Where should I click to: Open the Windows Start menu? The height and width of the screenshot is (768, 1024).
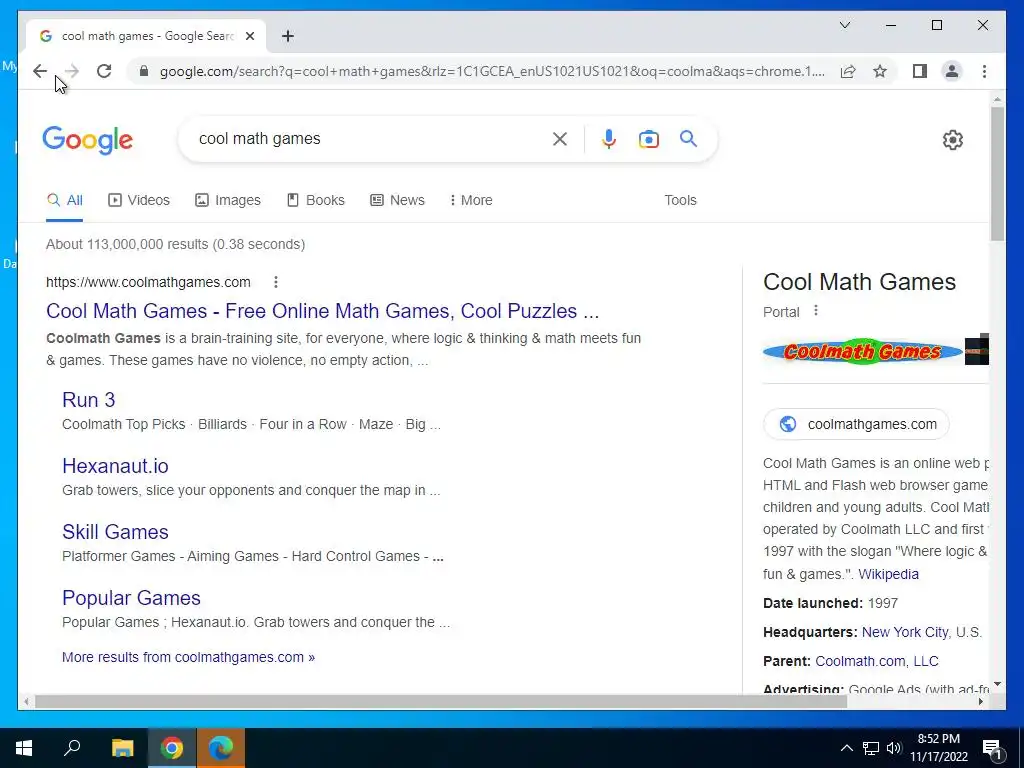tap(24, 748)
